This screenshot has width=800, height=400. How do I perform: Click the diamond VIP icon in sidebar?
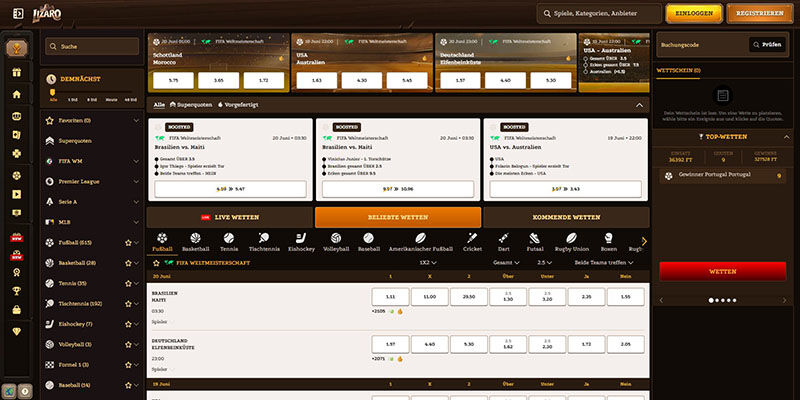coord(17,332)
